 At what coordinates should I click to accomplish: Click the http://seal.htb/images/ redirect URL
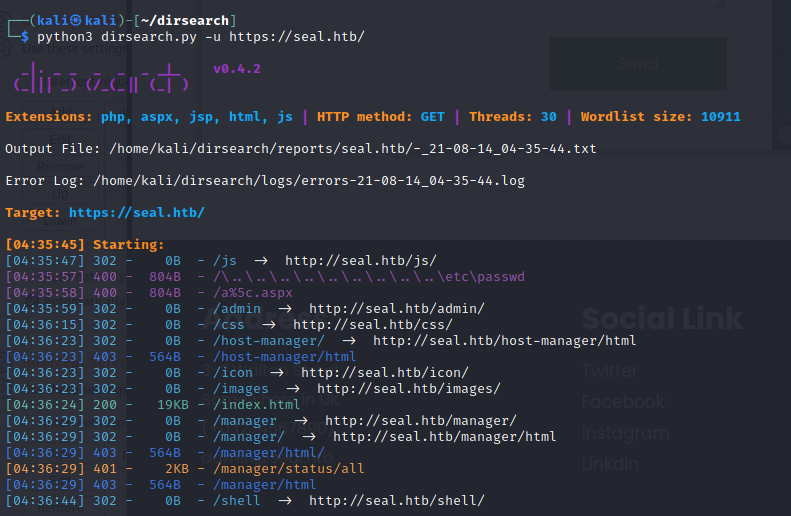(x=408, y=389)
